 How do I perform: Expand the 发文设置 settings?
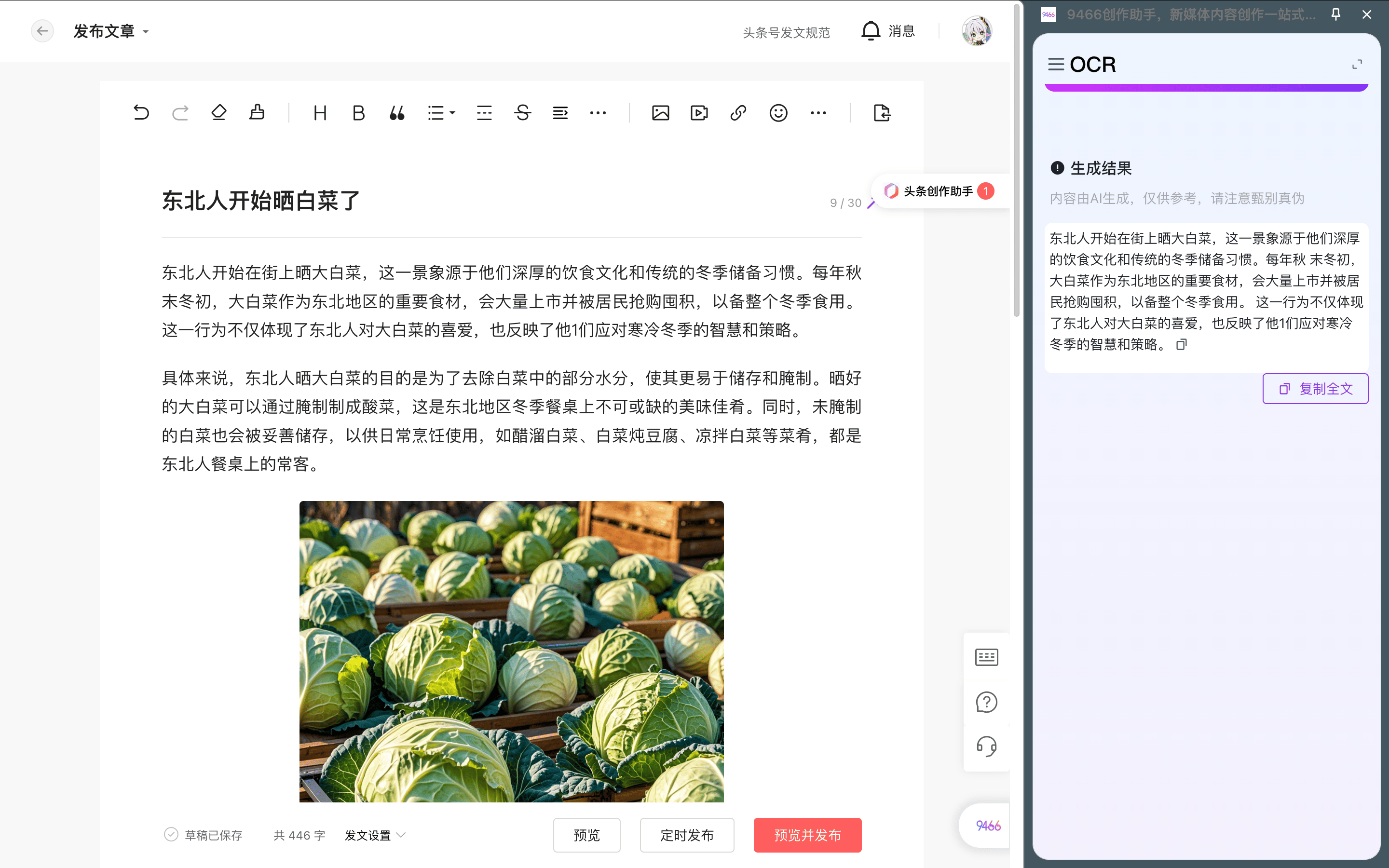click(x=375, y=835)
